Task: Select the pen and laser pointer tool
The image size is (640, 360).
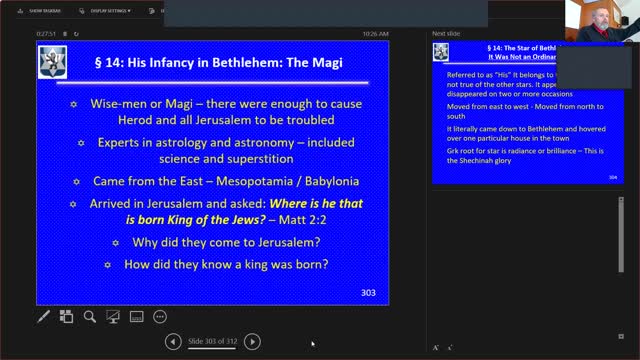Action: [x=43, y=317]
